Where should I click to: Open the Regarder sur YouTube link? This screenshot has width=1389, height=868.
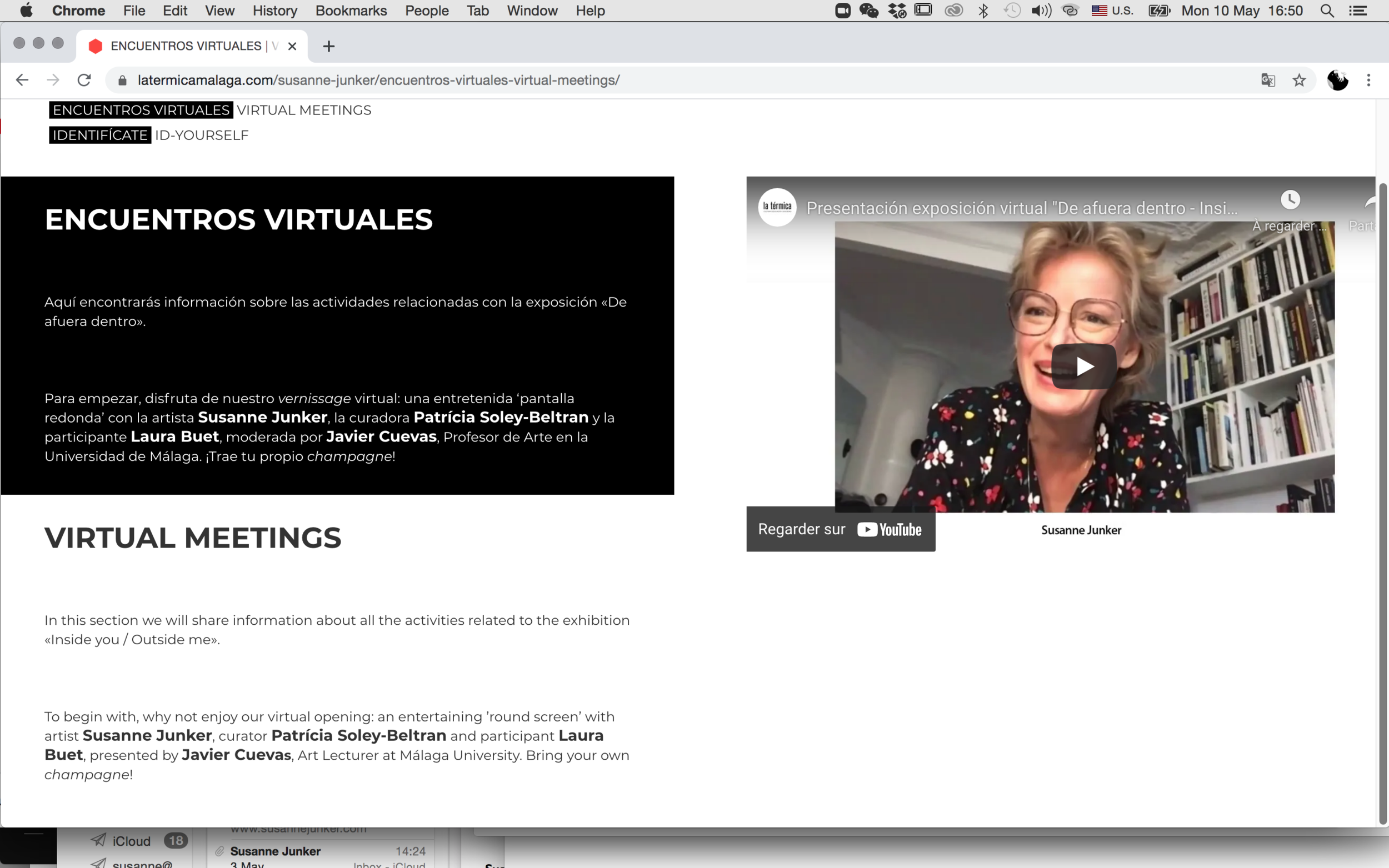pyautogui.click(x=840, y=529)
